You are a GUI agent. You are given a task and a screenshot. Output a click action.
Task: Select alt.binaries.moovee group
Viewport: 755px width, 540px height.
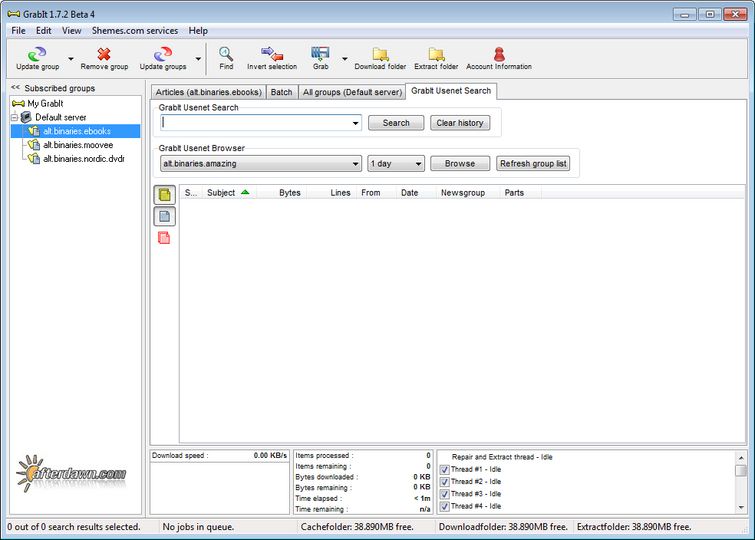point(78,145)
